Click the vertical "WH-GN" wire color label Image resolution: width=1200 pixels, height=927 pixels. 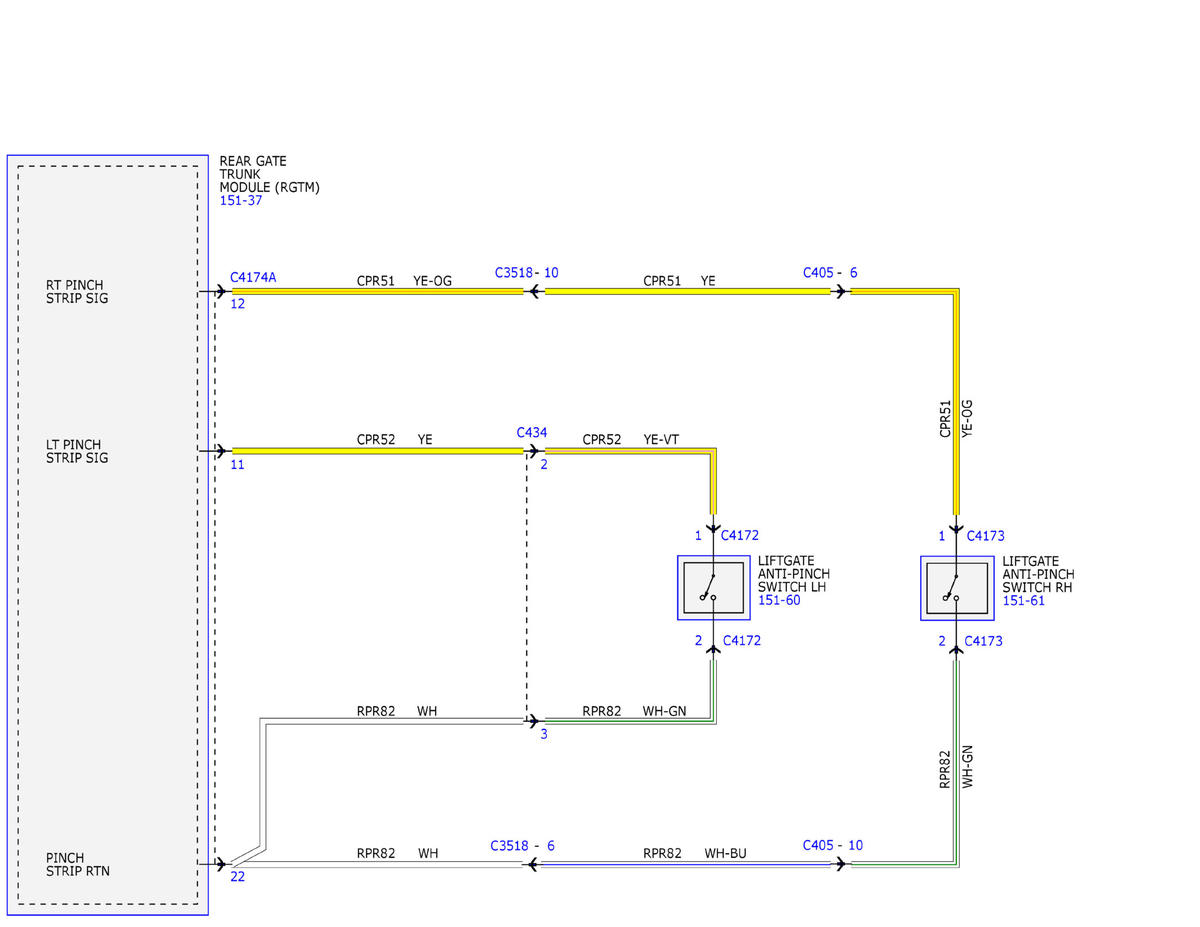(x=968, y=766)
